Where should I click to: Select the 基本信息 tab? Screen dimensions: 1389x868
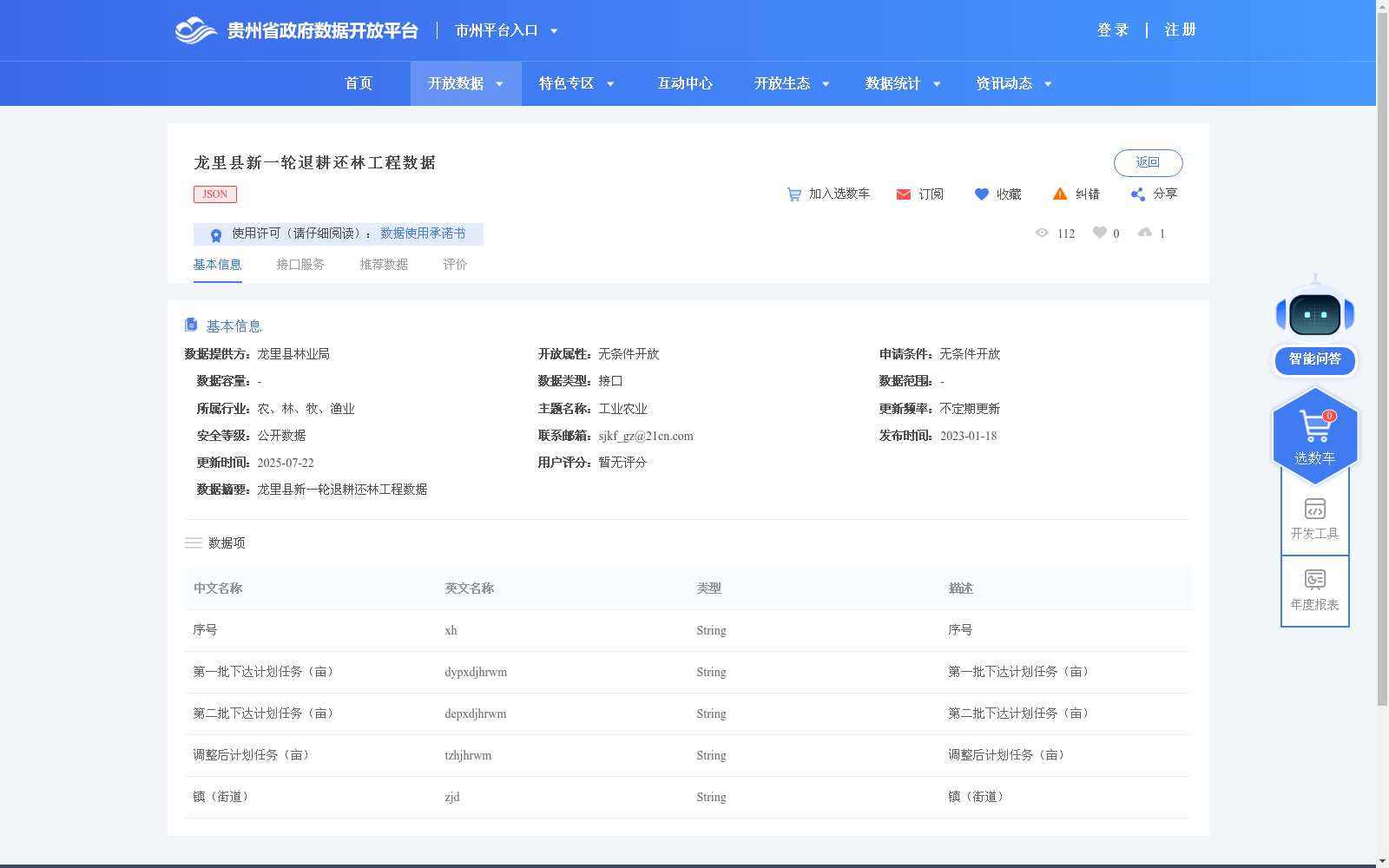pyautogui.click(x=217, y=265)
